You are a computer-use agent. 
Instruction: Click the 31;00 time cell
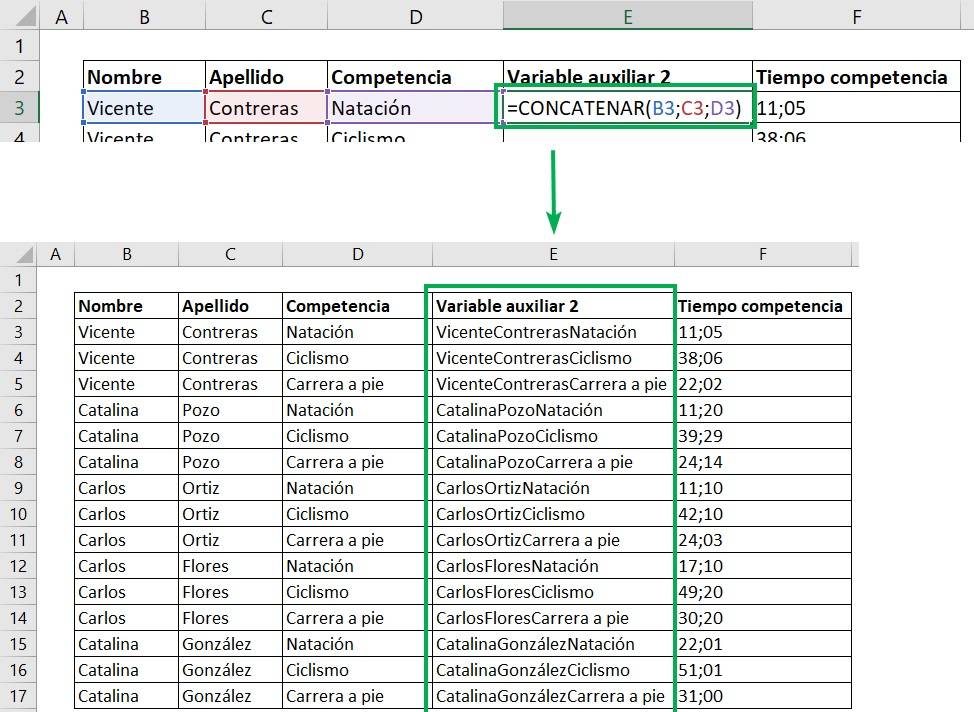coord(763,696)
